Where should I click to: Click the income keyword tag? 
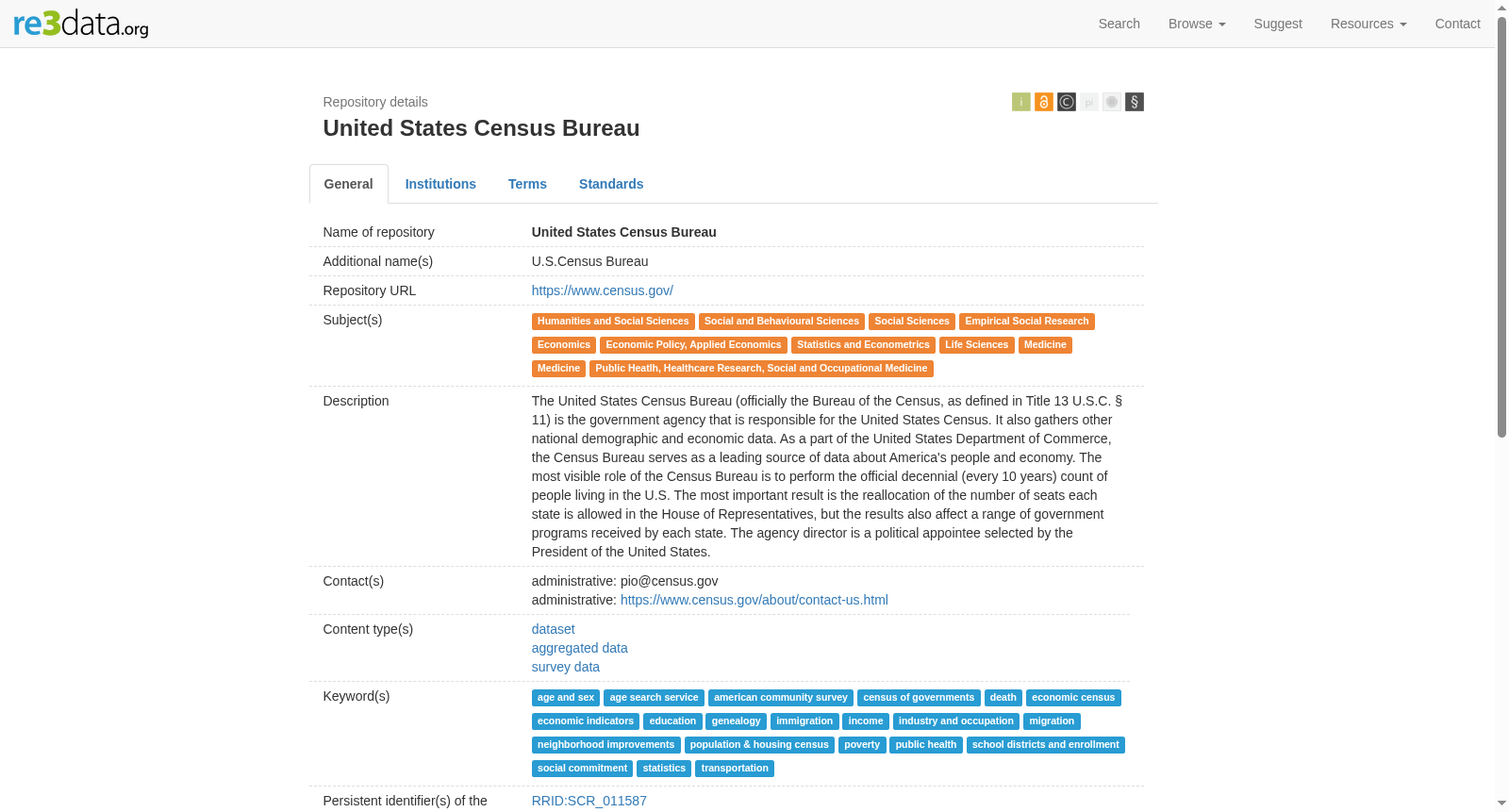(x=866, y=721)
